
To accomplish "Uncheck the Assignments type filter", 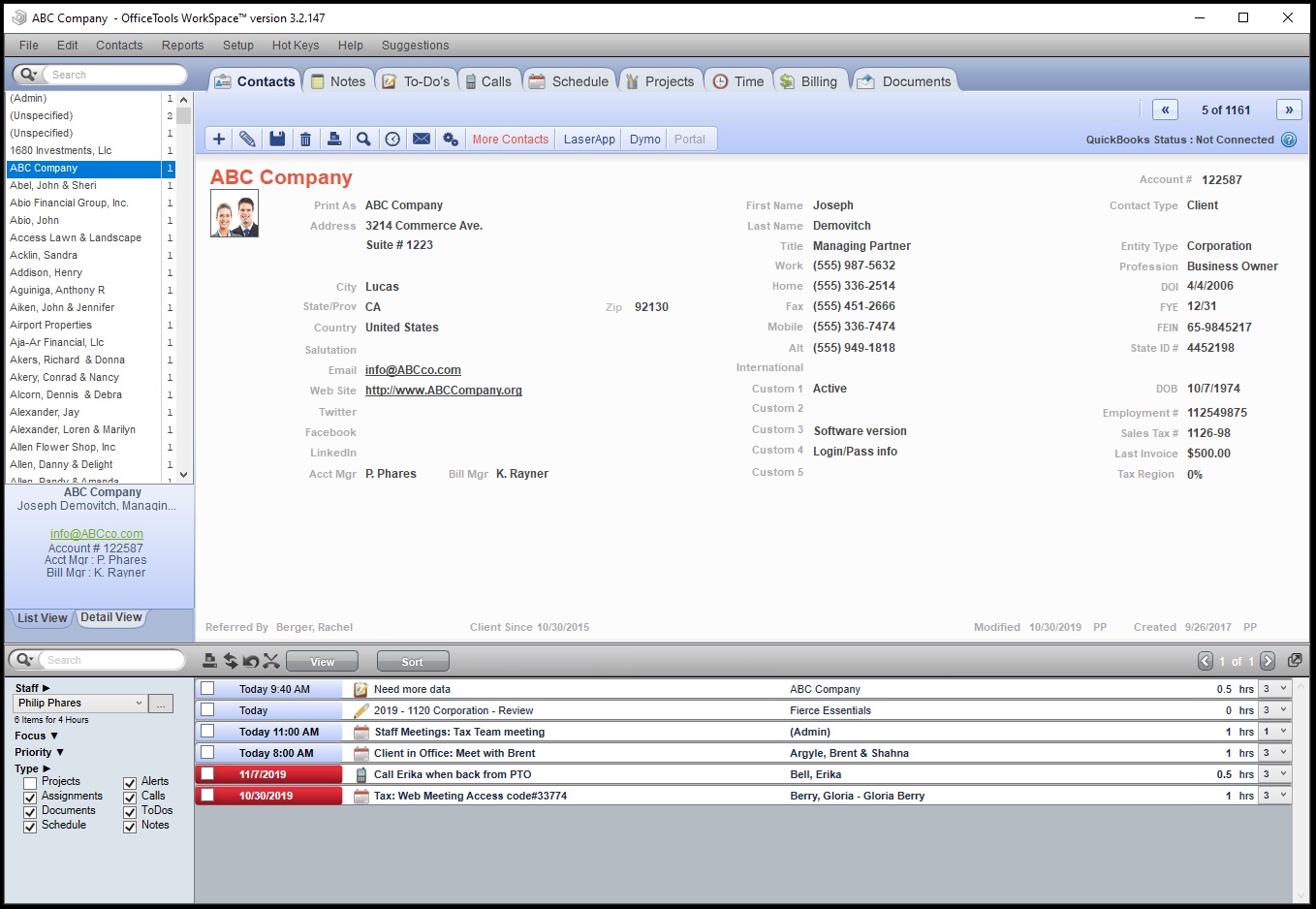I will (30, 798).
